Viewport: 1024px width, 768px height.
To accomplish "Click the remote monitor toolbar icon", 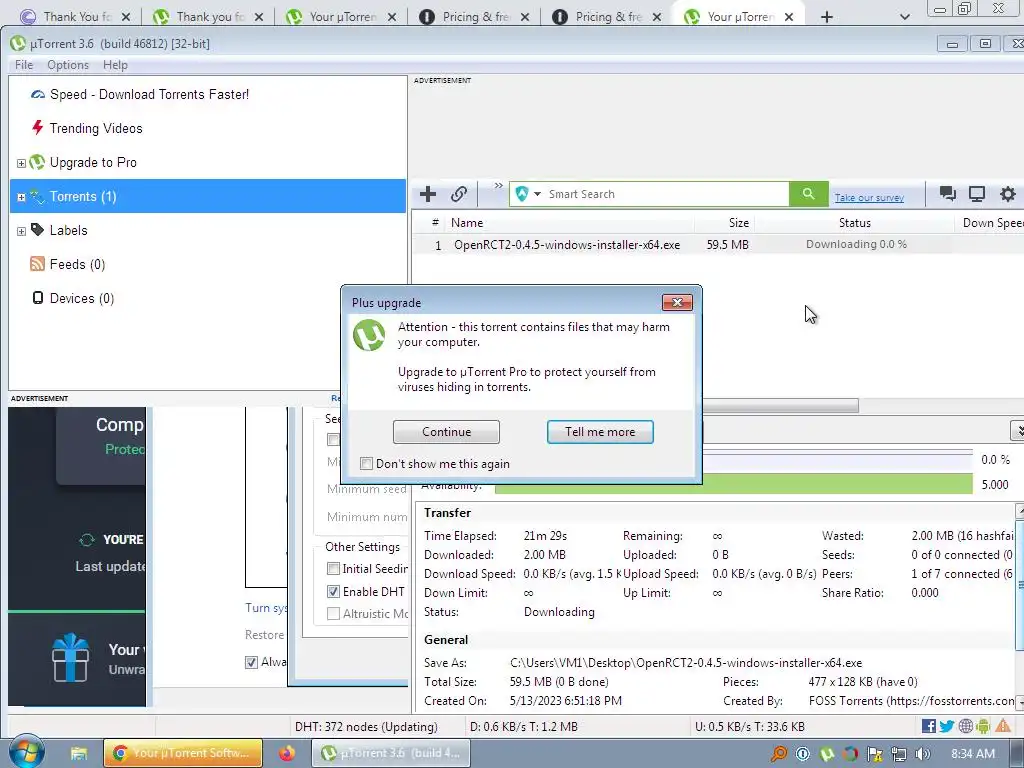I will (x=977, y=193).
